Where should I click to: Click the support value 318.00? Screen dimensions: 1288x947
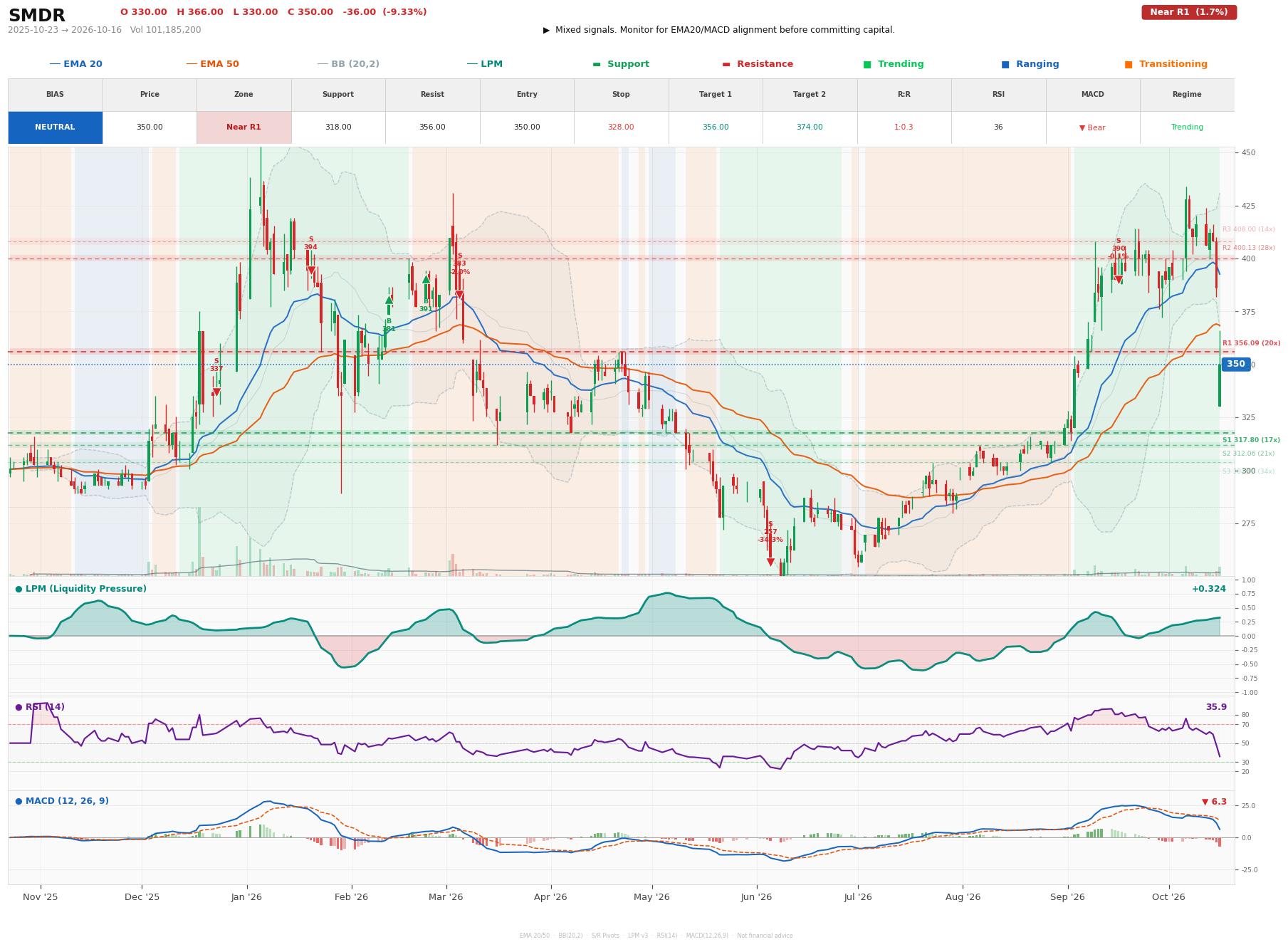(337, 127)
